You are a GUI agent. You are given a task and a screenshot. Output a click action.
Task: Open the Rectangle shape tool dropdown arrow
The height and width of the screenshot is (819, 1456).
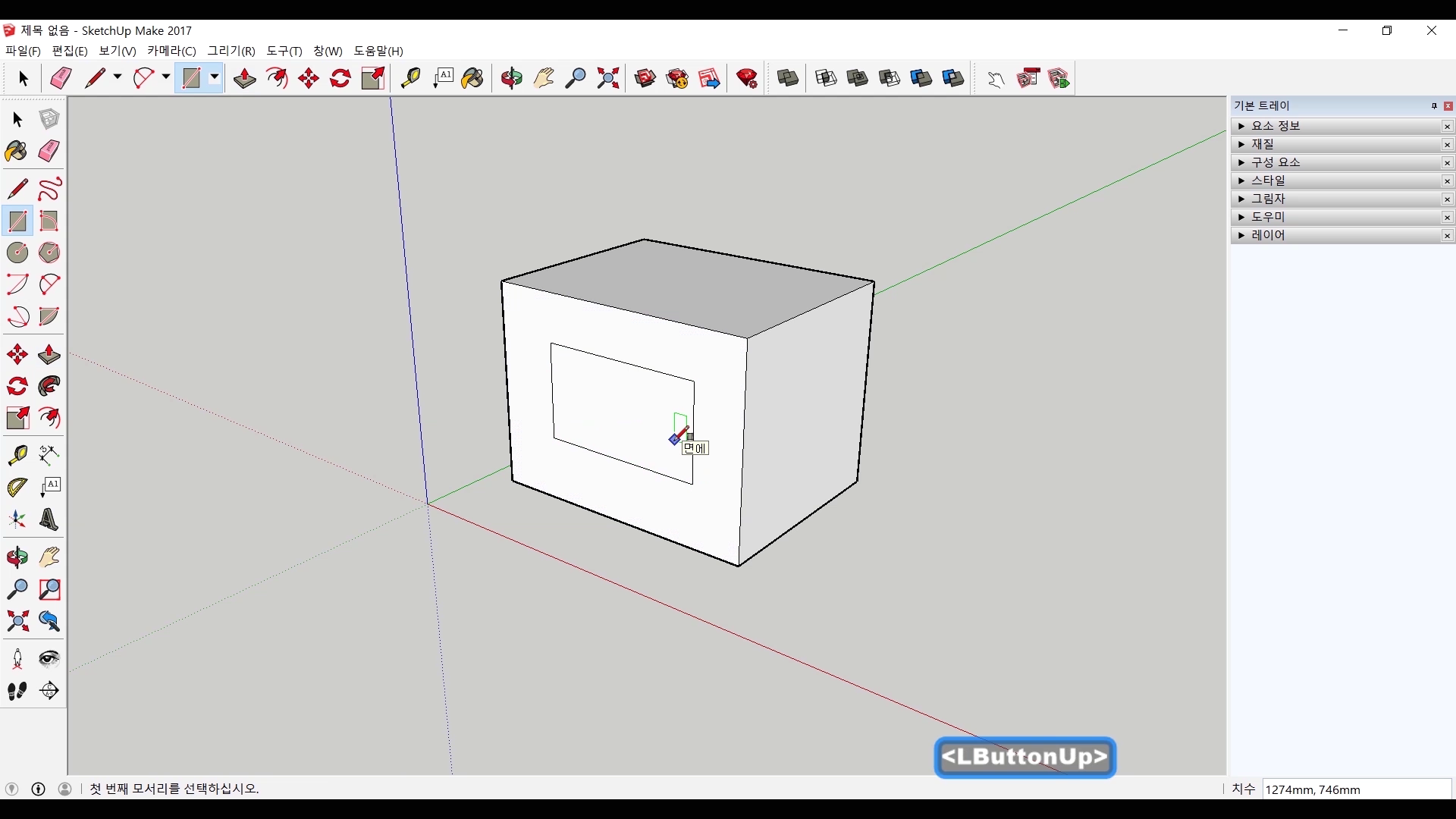(x=215, y=77)
